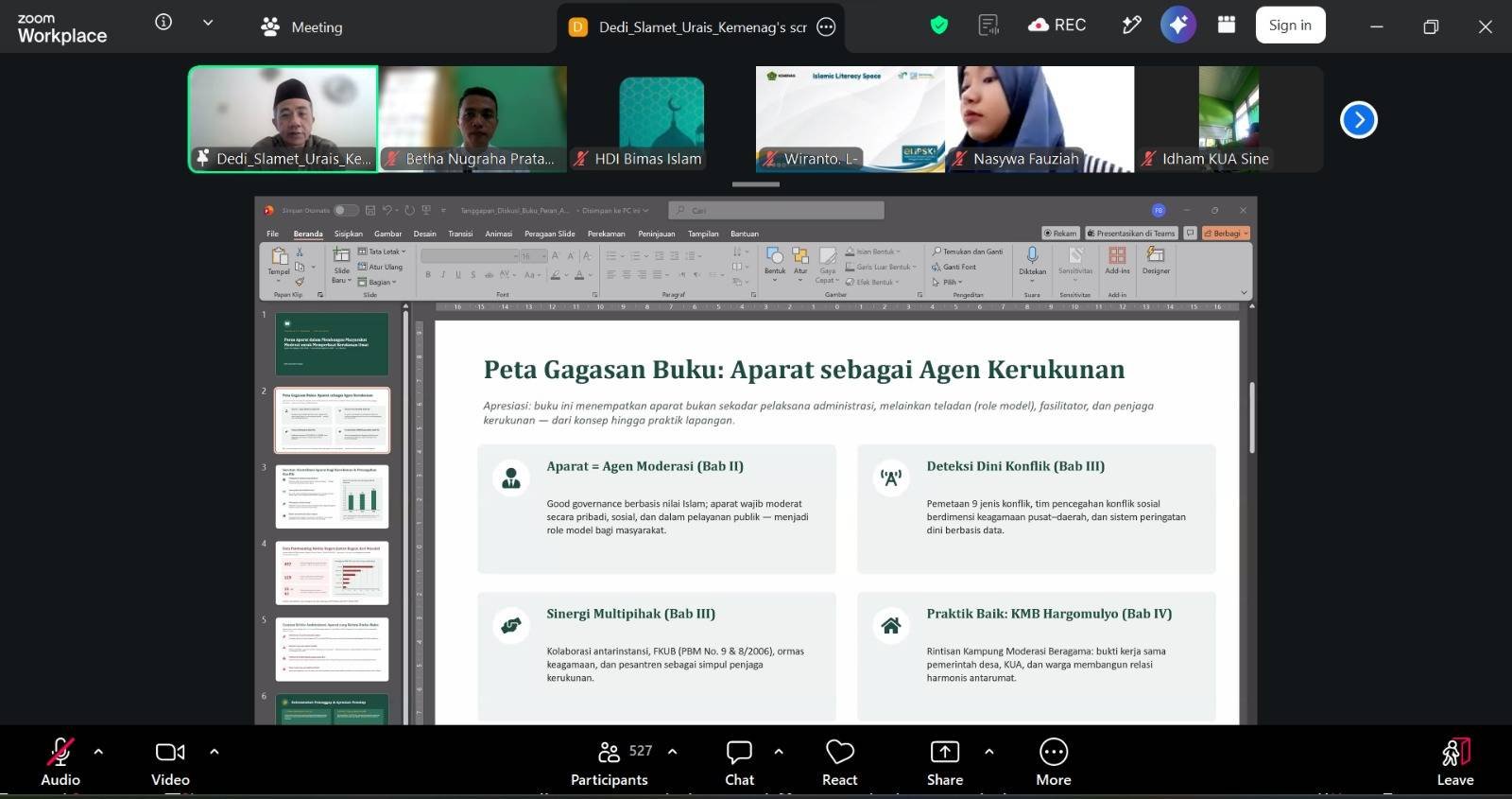This screenshot has width=1512, height=799.
Task: Open the Participants panel
Action: click(x=610, y=761)
